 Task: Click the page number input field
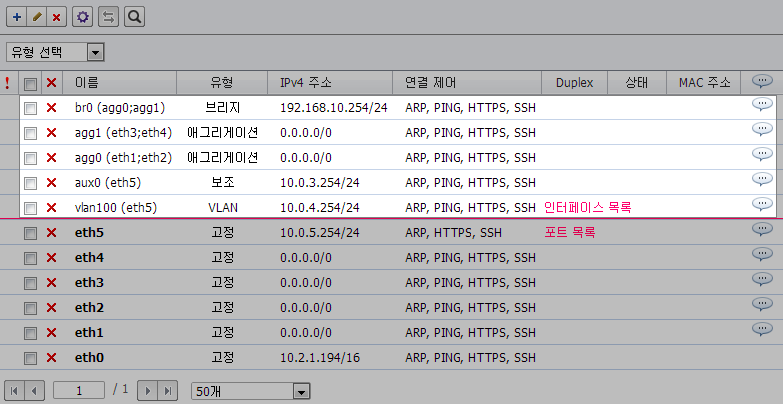pos(79,390)
